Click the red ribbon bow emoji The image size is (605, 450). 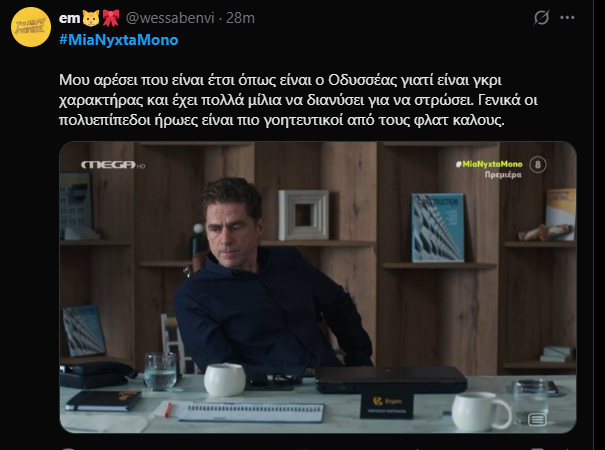click(x=111, y=18)
